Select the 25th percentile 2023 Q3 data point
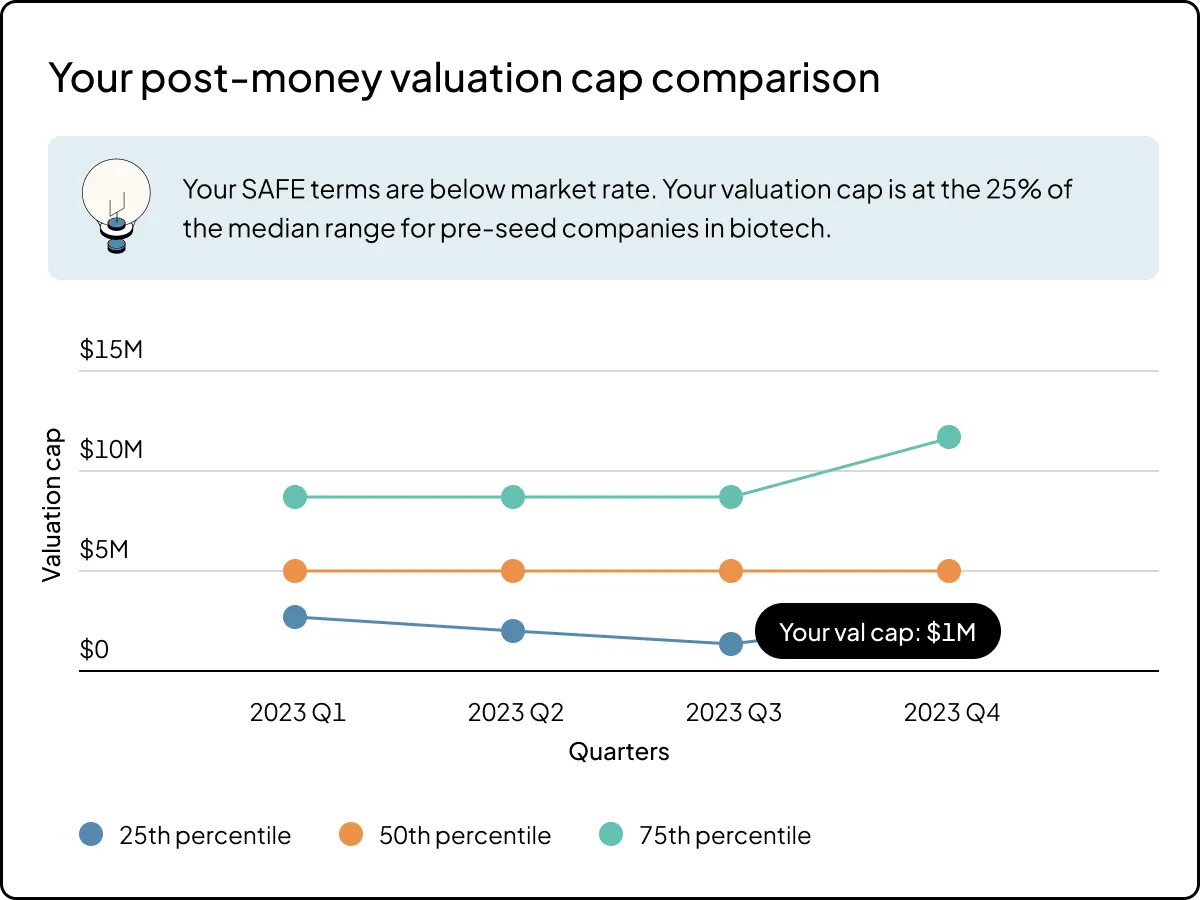 [x=731, y=644]
